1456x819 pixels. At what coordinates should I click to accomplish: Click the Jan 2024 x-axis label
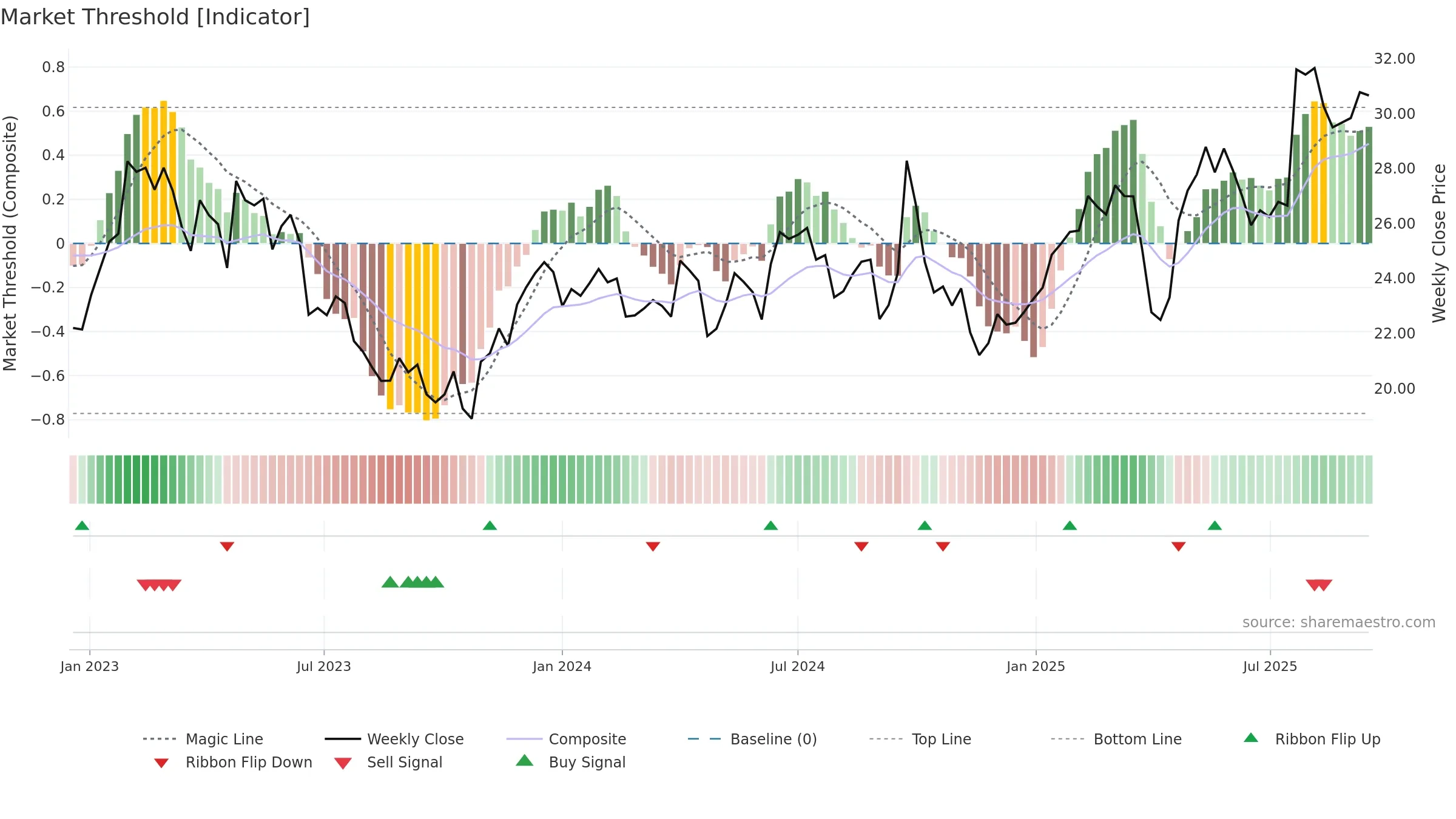point(562,666)
